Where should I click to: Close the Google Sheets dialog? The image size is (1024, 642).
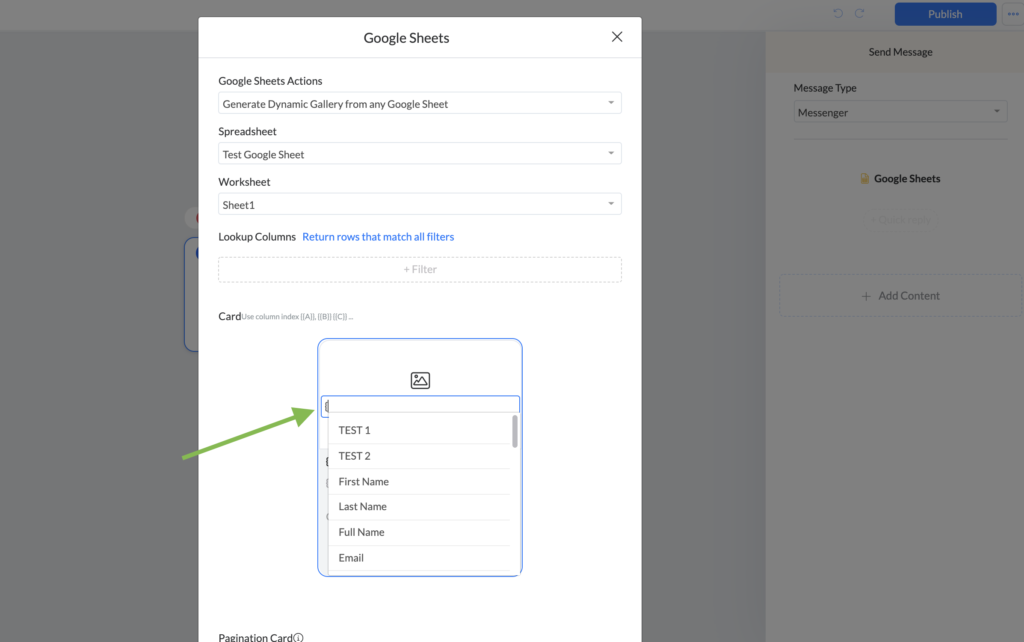617,37
